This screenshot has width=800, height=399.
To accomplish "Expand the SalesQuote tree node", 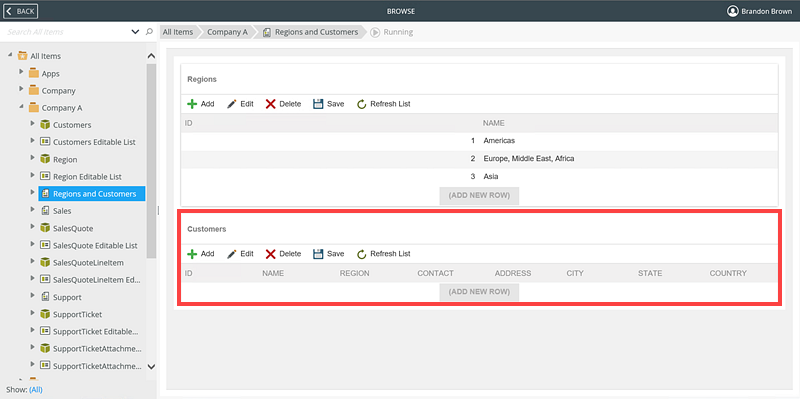I will pos(33,227).
